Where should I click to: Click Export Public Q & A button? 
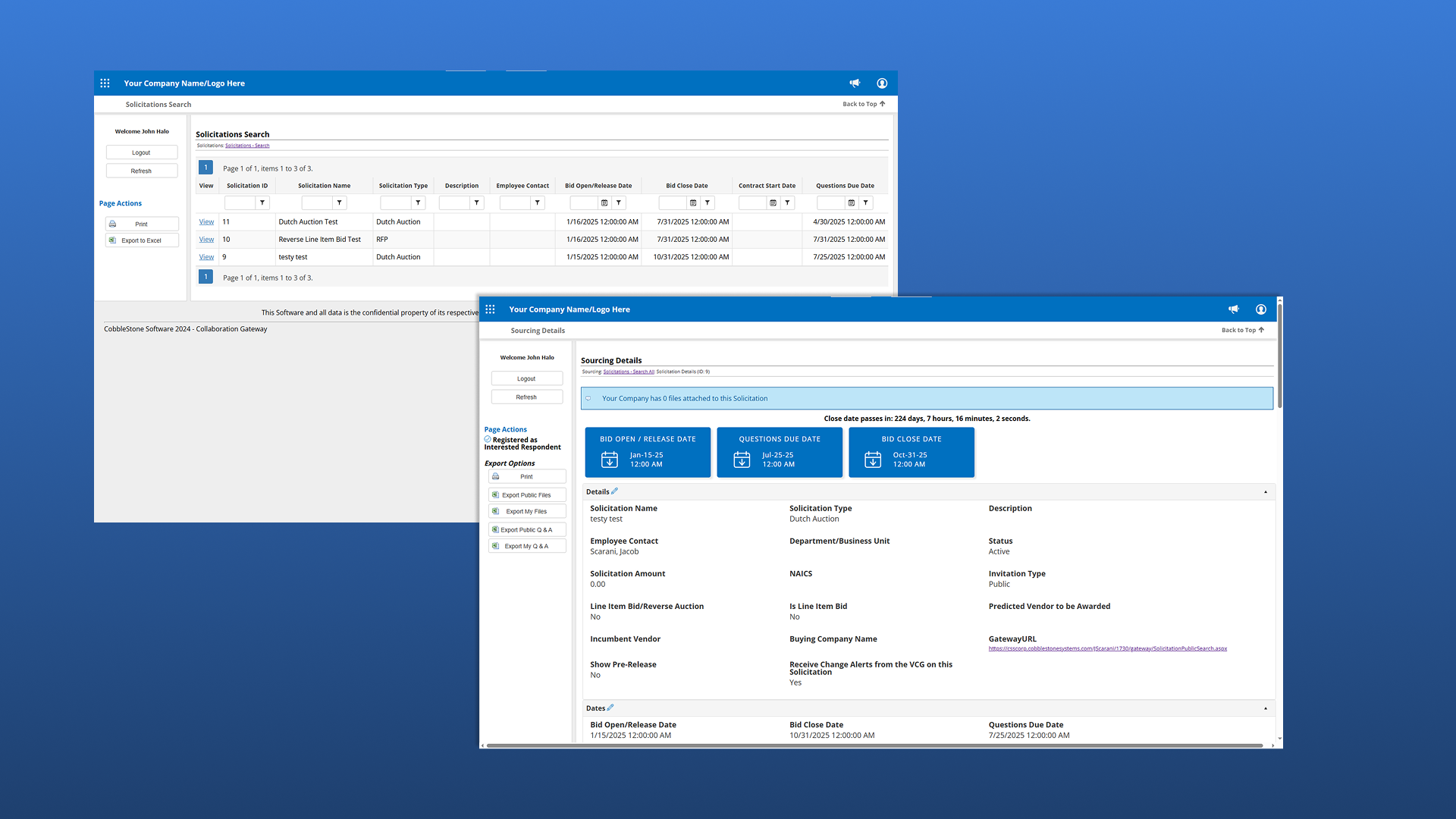click(527, 529)
